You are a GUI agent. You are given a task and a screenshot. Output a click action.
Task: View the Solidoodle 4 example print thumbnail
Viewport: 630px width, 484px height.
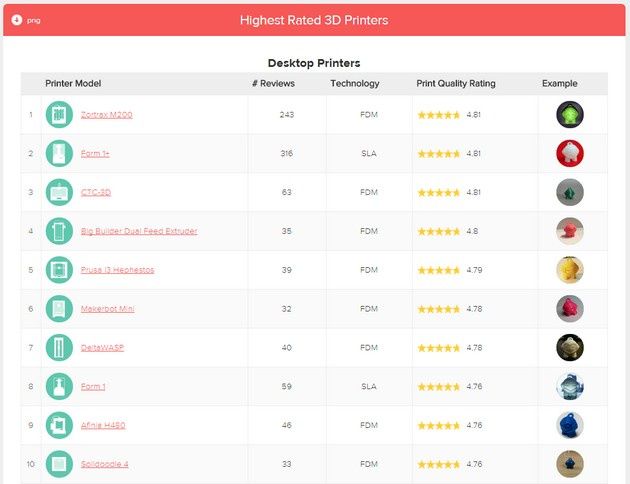coord(570,464)
